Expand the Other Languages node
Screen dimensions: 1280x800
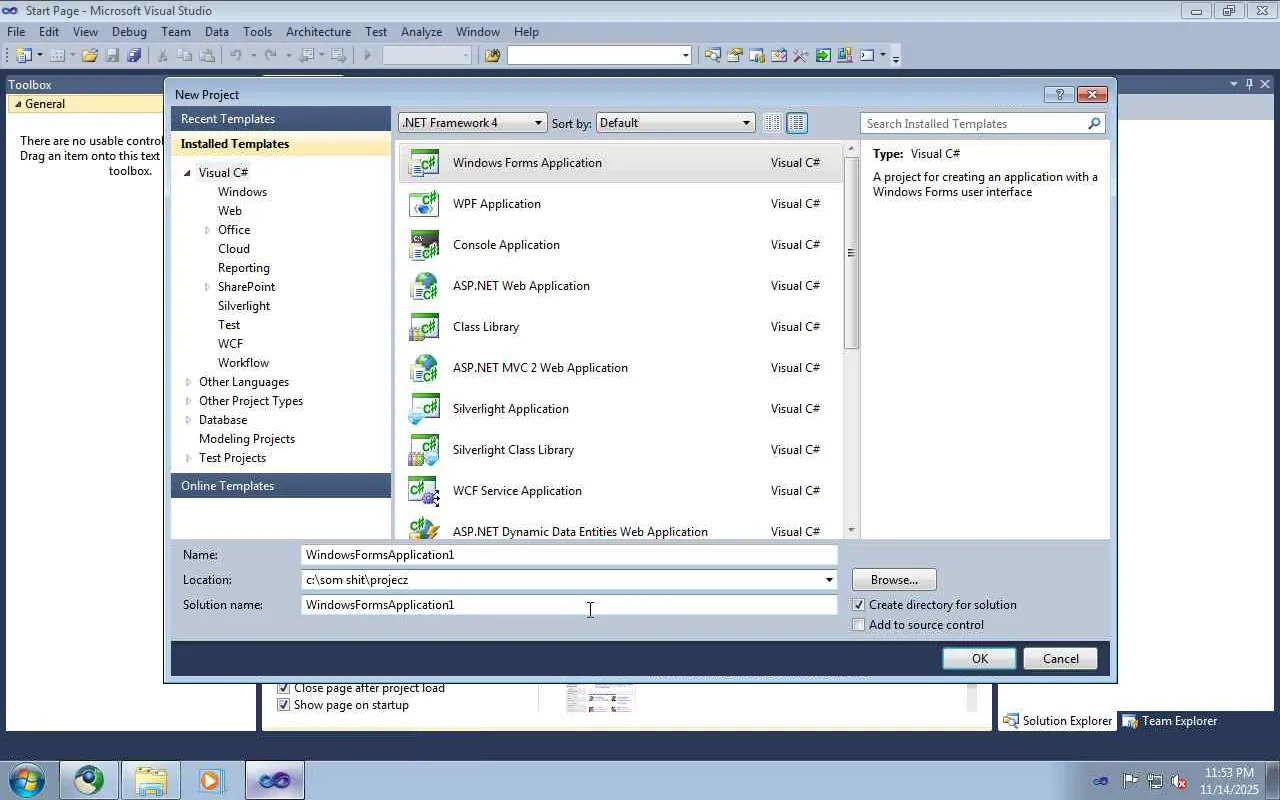188,382
